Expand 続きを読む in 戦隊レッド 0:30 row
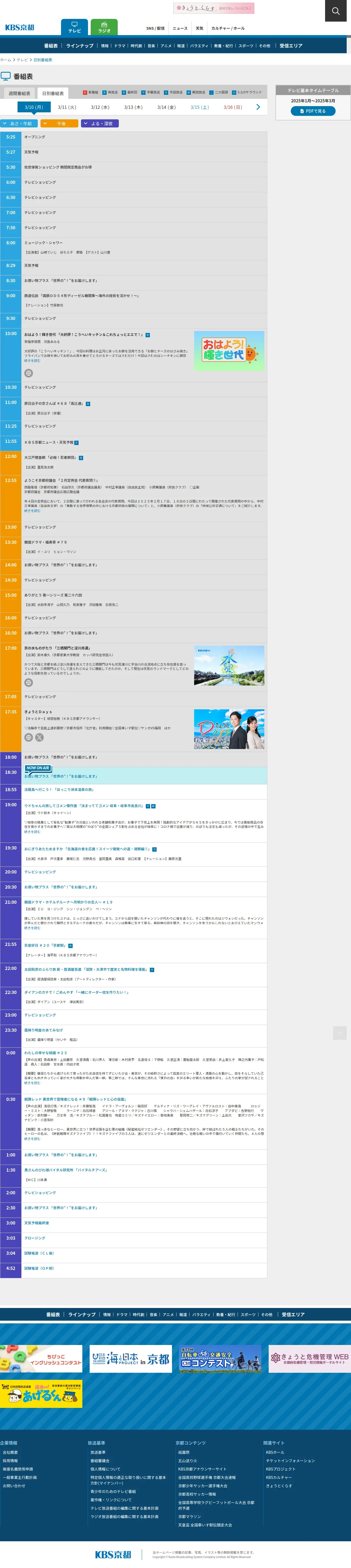351x1568 pixels. pos(32,1139)
